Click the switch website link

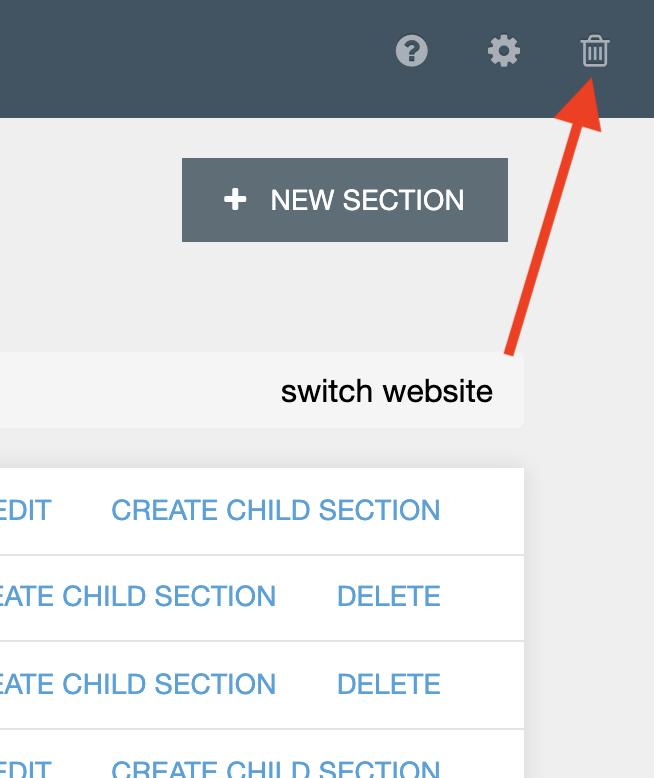tap(387, 391)
